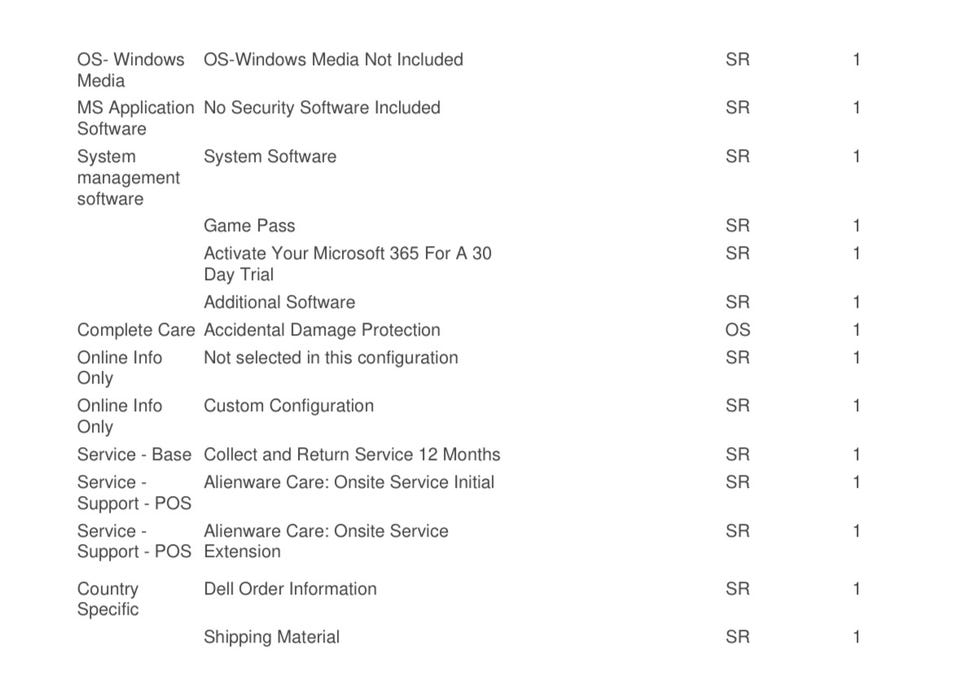Click the "OS-Windows Media Not Included" description
The width and height of the screenshot is (960, 680).
click(333, 60)
